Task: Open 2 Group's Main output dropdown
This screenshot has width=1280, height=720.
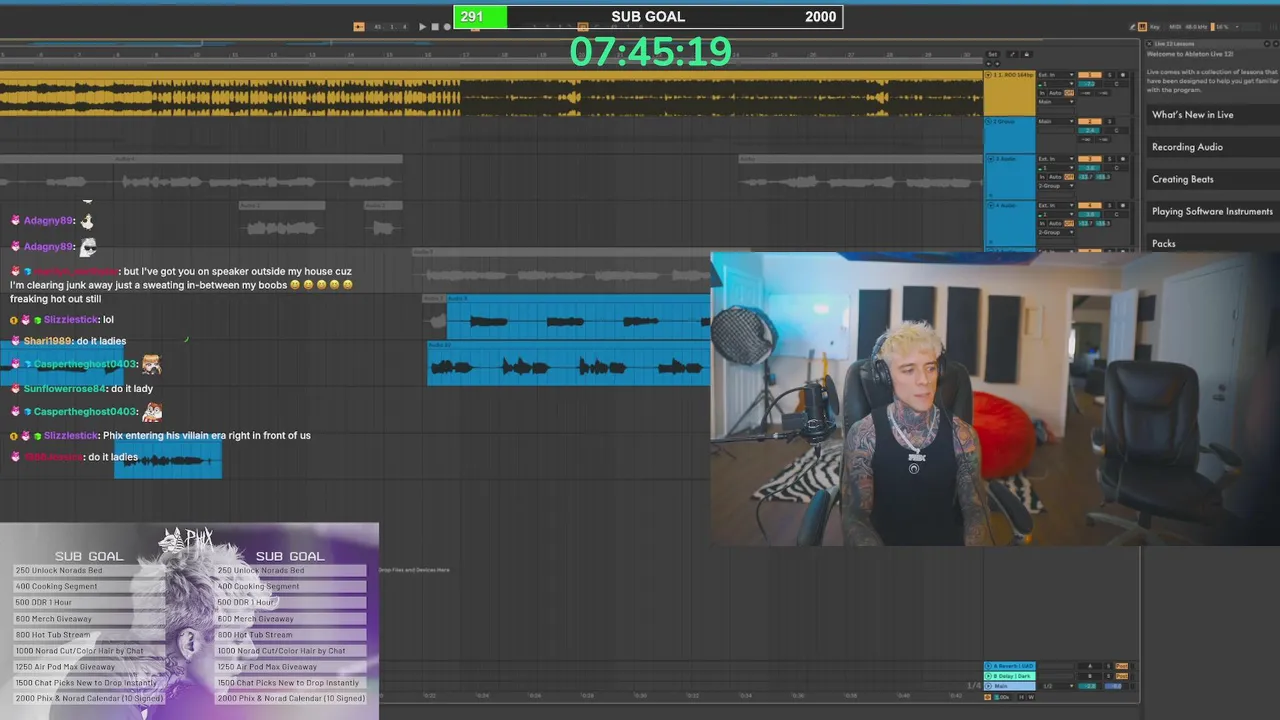Action: [1056, 121]
